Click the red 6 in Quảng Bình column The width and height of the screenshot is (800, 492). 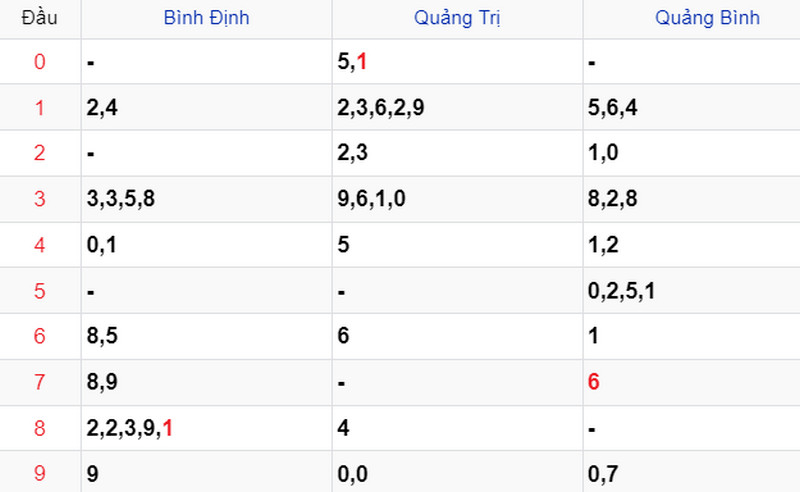tap(593, 382)
